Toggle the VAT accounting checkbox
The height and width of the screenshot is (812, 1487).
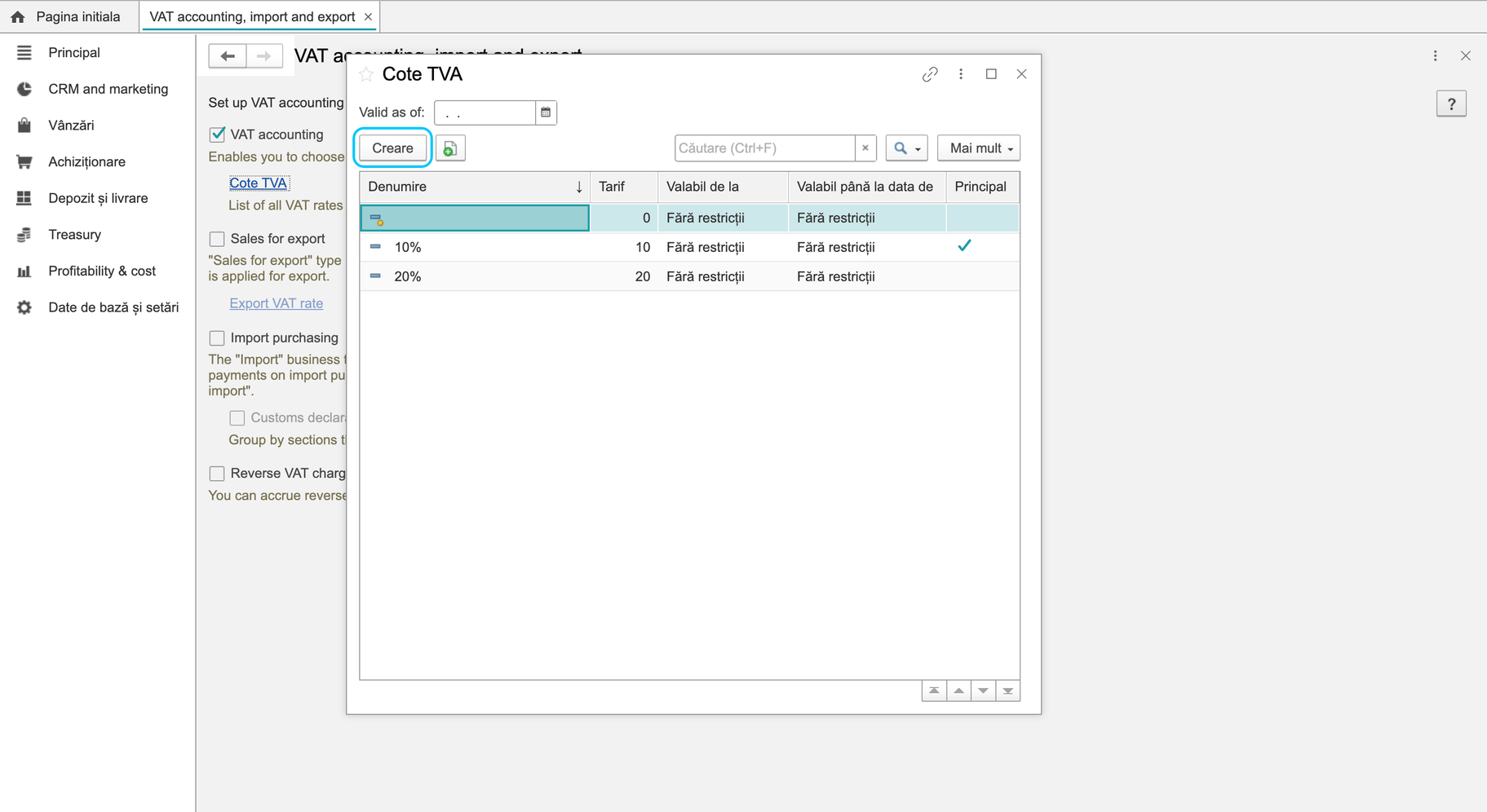coord(217,135)
